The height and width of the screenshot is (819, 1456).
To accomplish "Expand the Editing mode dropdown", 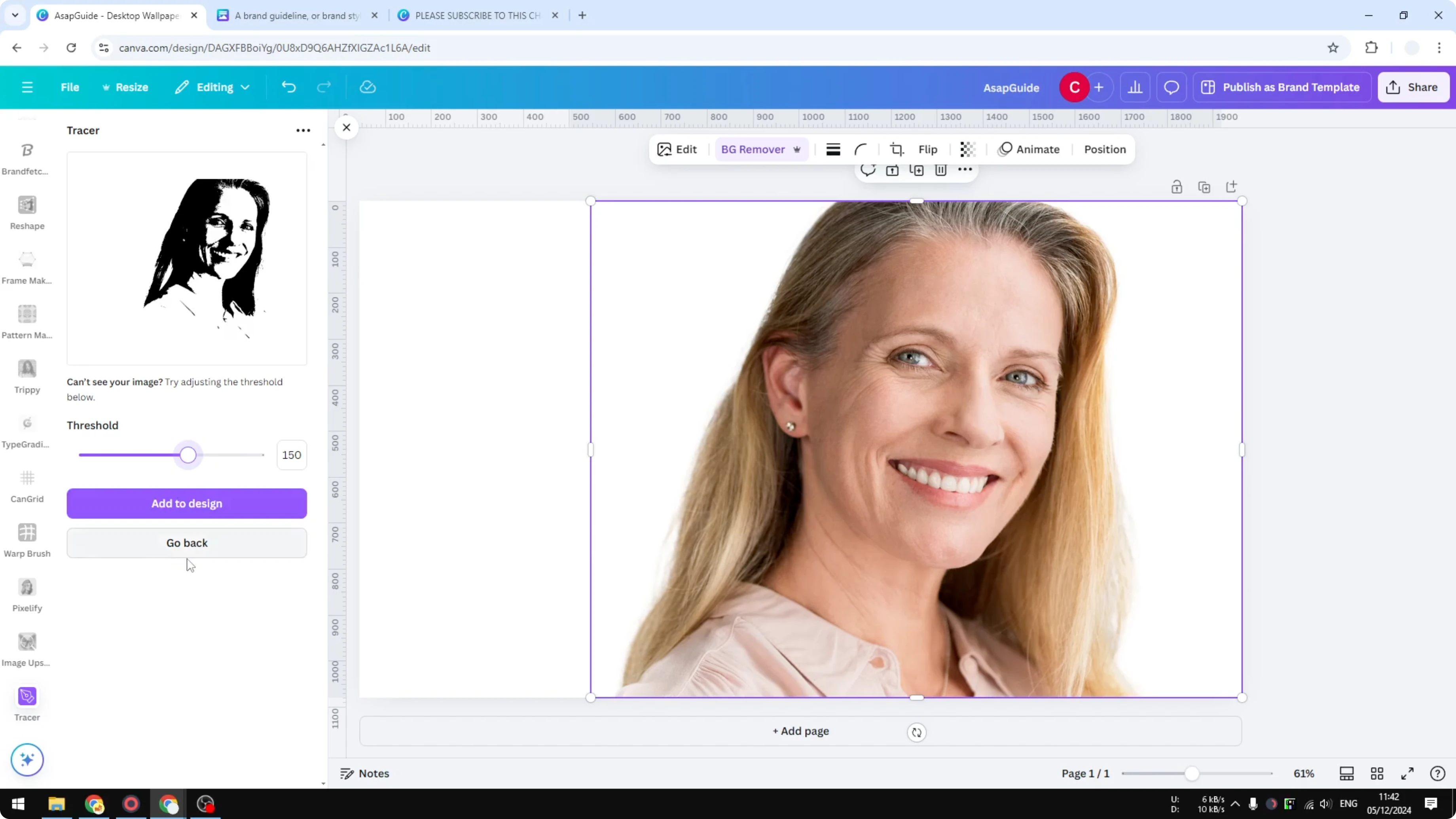I will click(x=212, y=87).
